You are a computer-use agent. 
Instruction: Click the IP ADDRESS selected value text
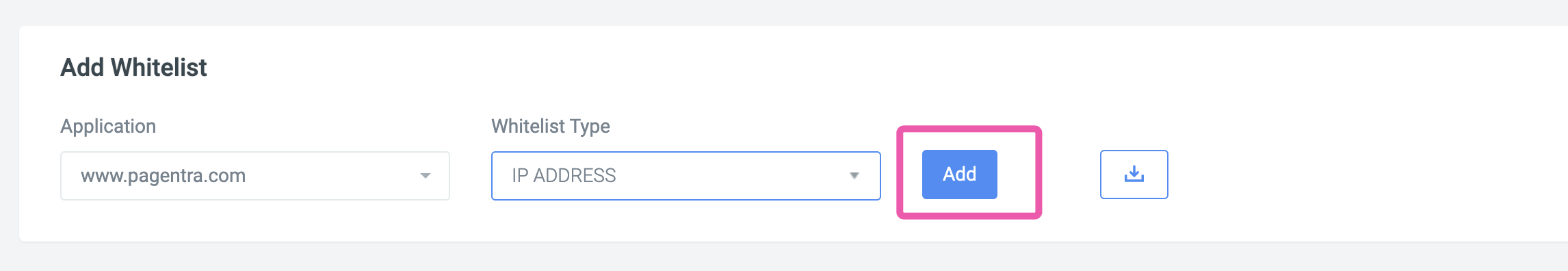tap(564, 176)
